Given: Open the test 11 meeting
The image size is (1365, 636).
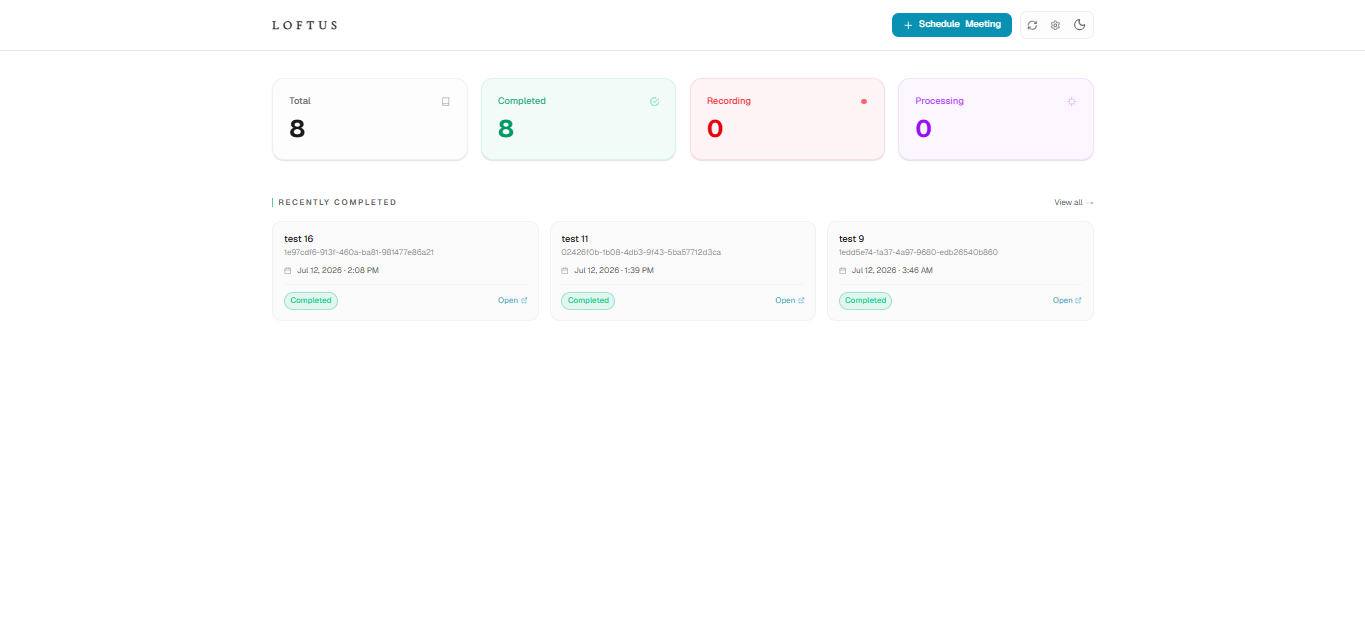Looking at the screenshot, I should 789,300.
